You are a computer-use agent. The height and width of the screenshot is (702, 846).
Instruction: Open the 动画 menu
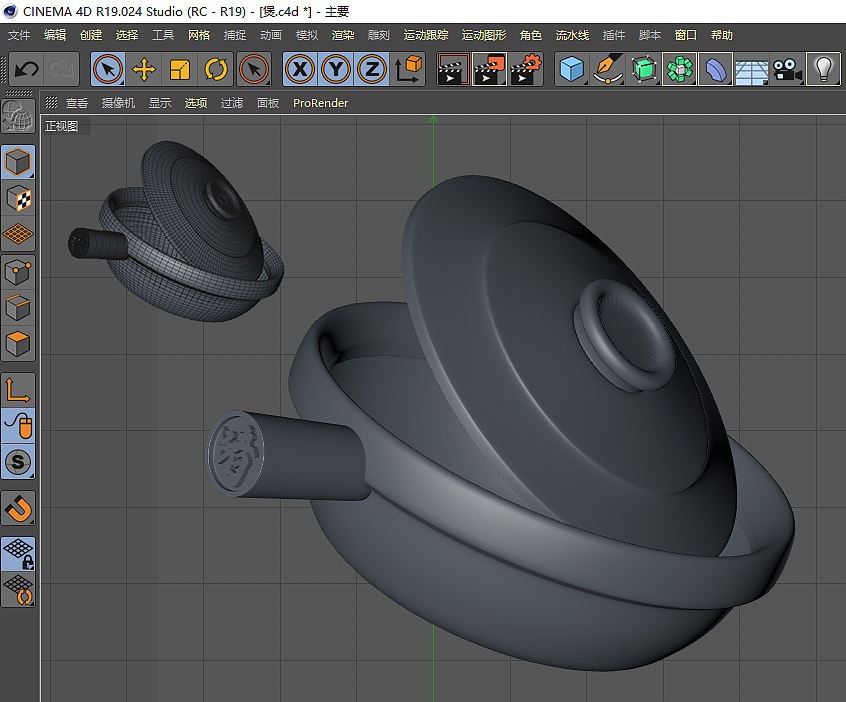click(x=271, y=35)
